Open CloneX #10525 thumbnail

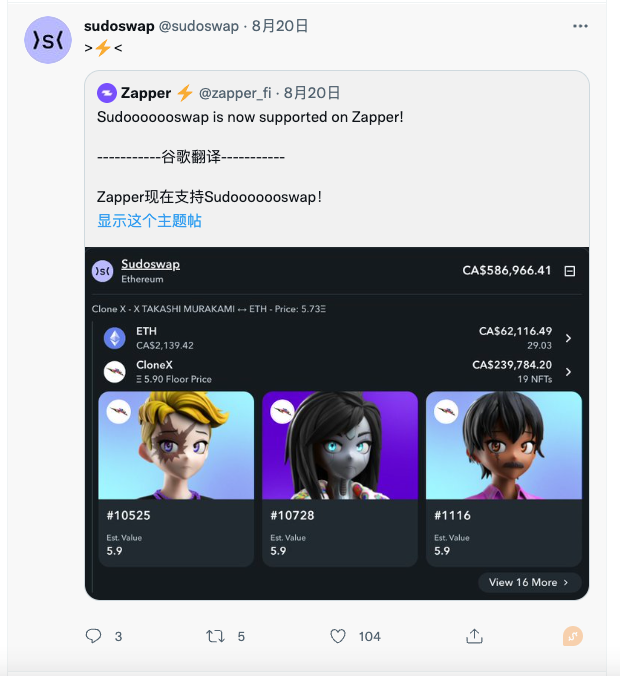coord(176,445)
